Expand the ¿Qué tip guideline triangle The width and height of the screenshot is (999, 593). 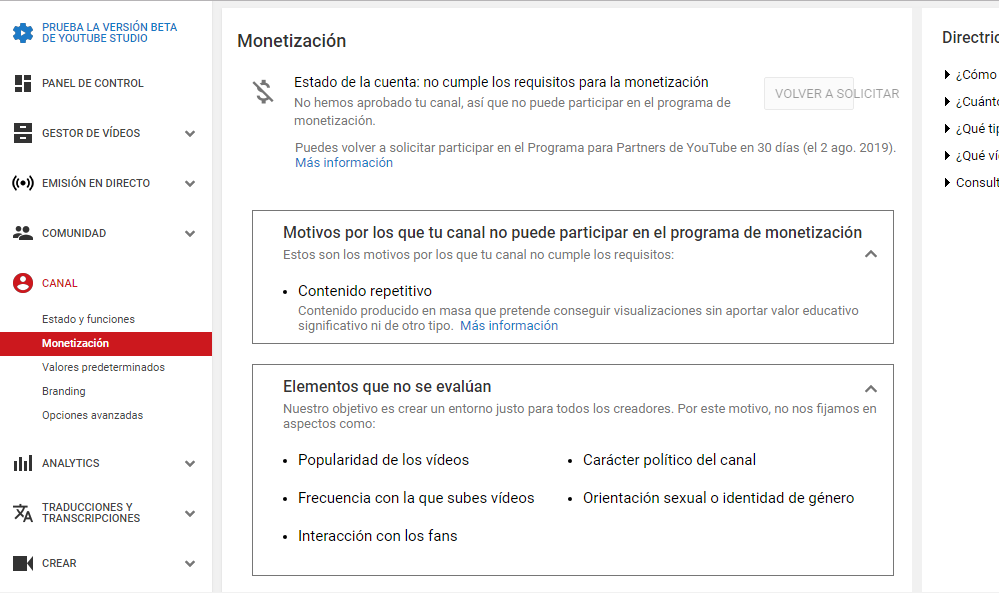947,129
